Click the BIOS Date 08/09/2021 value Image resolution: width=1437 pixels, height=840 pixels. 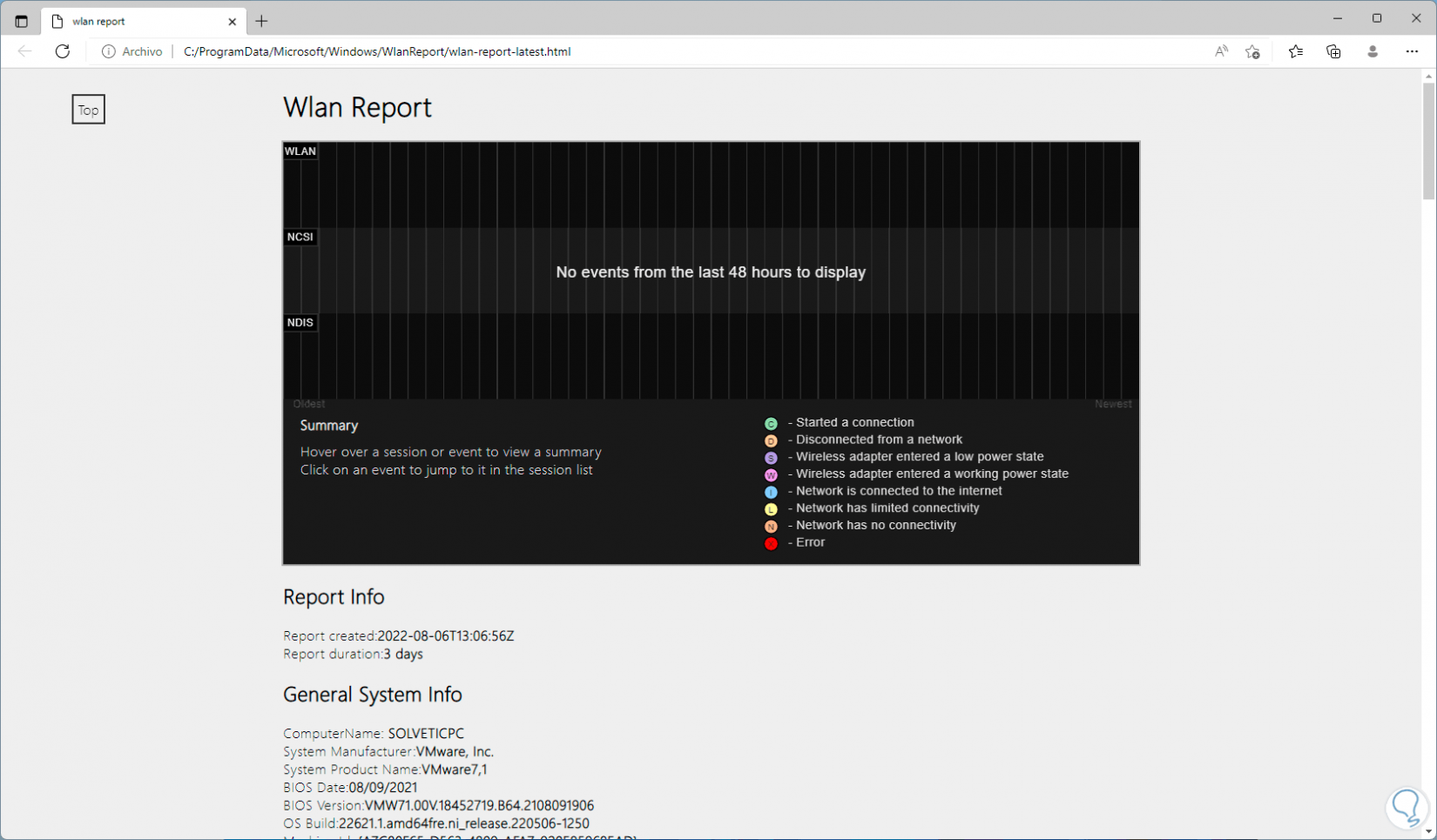(x=383, y=788)
